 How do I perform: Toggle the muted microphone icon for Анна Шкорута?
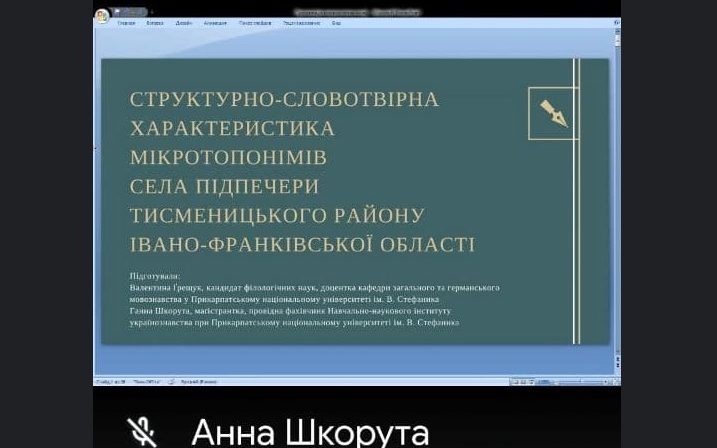pos(142,432)
